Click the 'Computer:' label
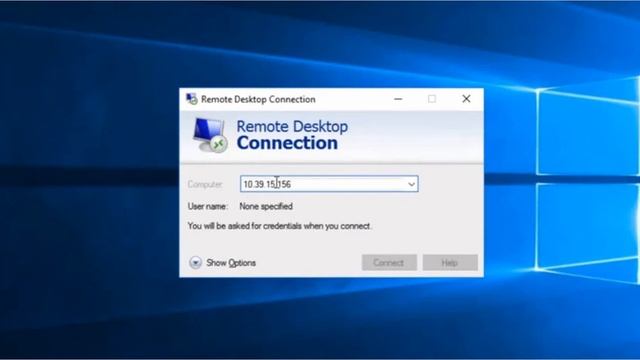The height and width of the screenshot is (360, 640). pos(205,184)
